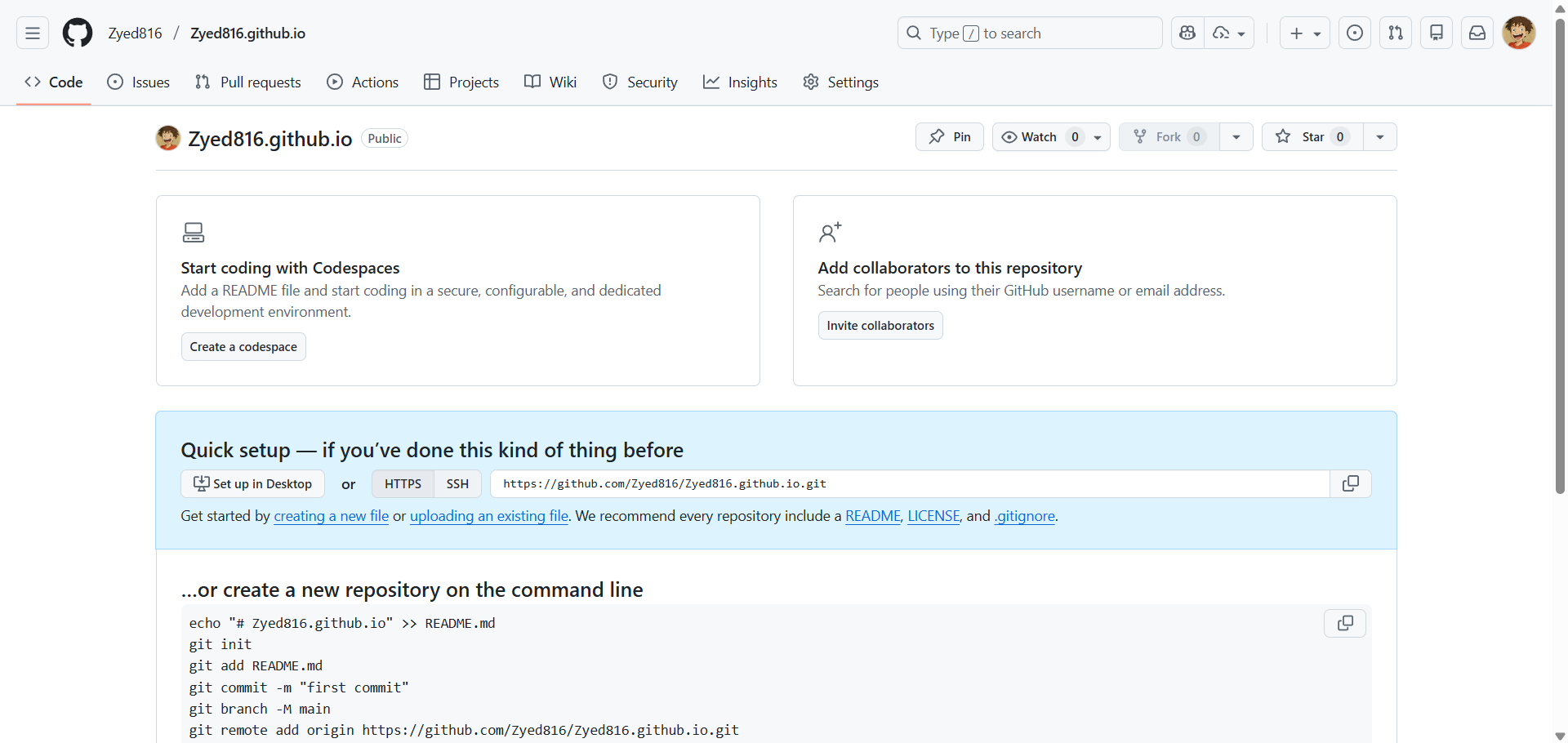
Task: Open the Security tab
Action: coord(640,82)
